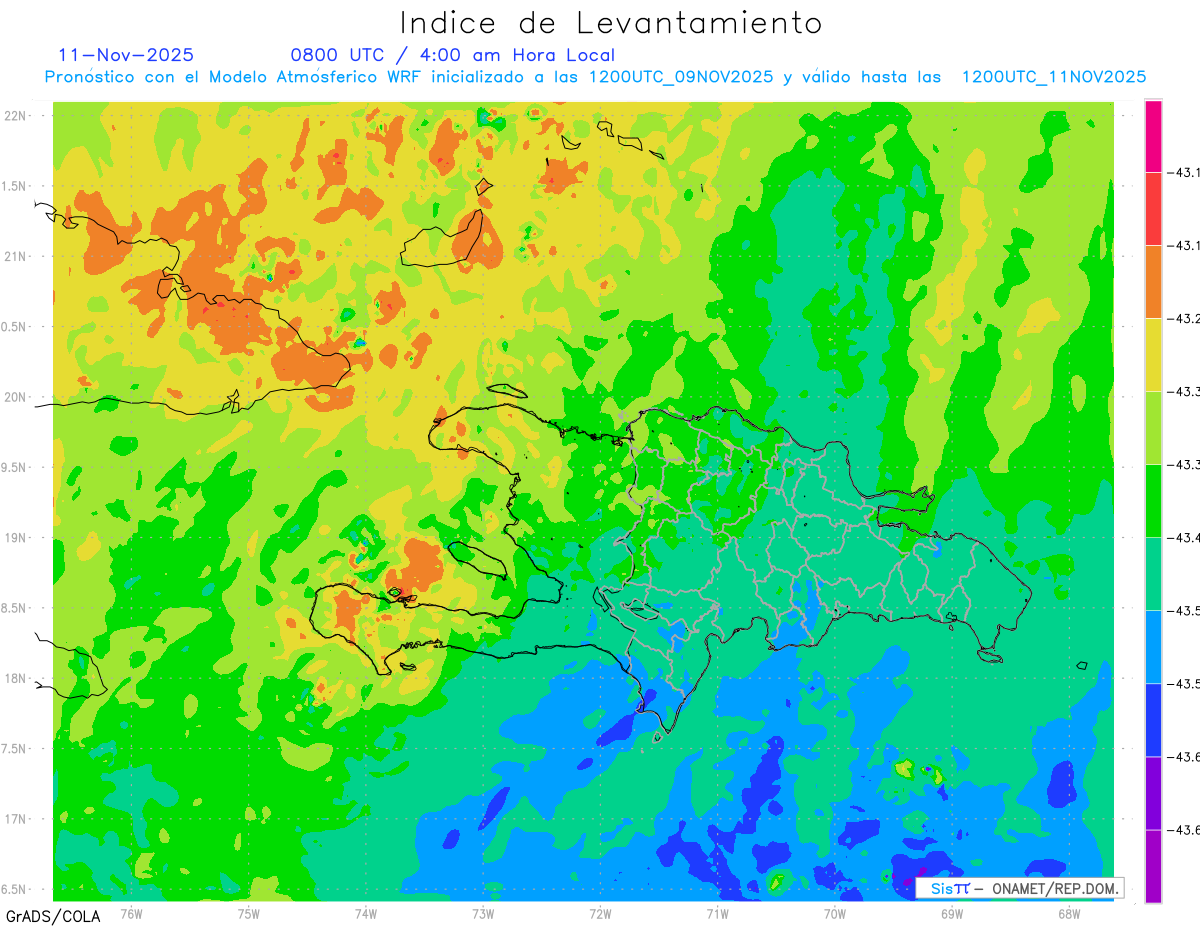This screenshot has height=927, width=1200.
Task: Click '0800 UTC / 4:00 am Hora Local'
Action: pos(452,56)
